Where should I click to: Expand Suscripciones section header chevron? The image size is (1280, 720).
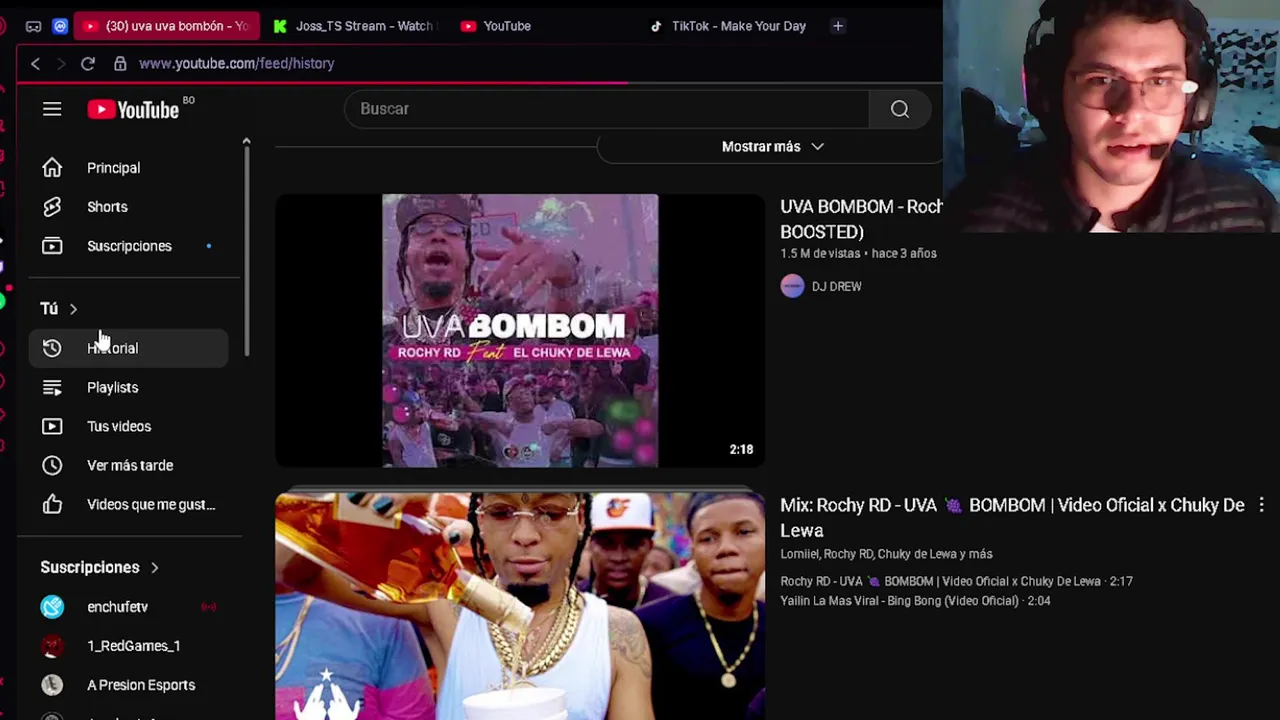tap(154, 568)
